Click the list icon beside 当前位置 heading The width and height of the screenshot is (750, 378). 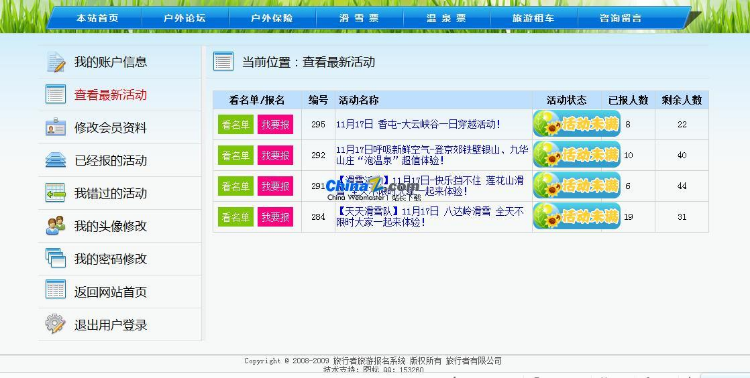223,62
